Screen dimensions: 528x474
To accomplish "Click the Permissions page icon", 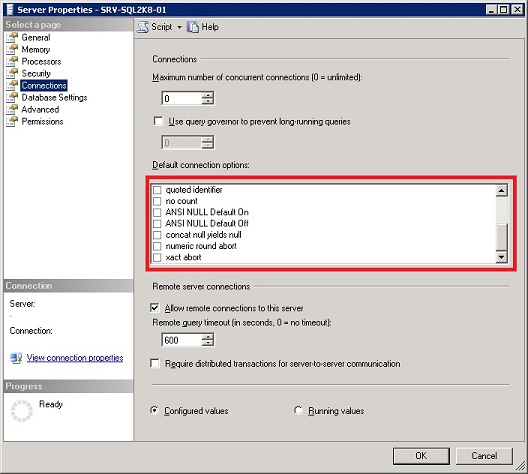I will [12, 121].
